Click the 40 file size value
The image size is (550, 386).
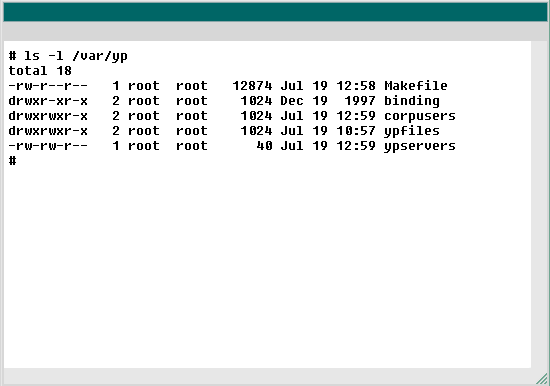(x=264, y=146)
